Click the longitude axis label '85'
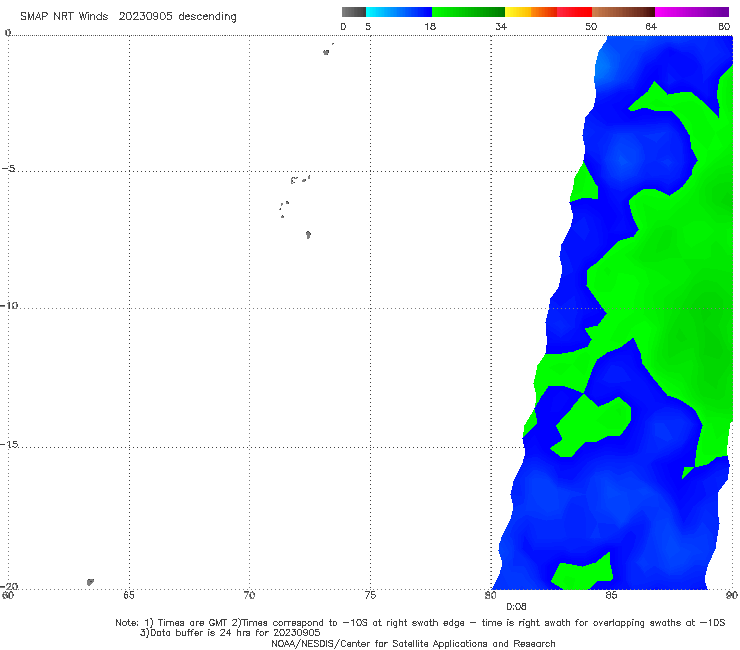The image size is (740, 650). (611, 595)
